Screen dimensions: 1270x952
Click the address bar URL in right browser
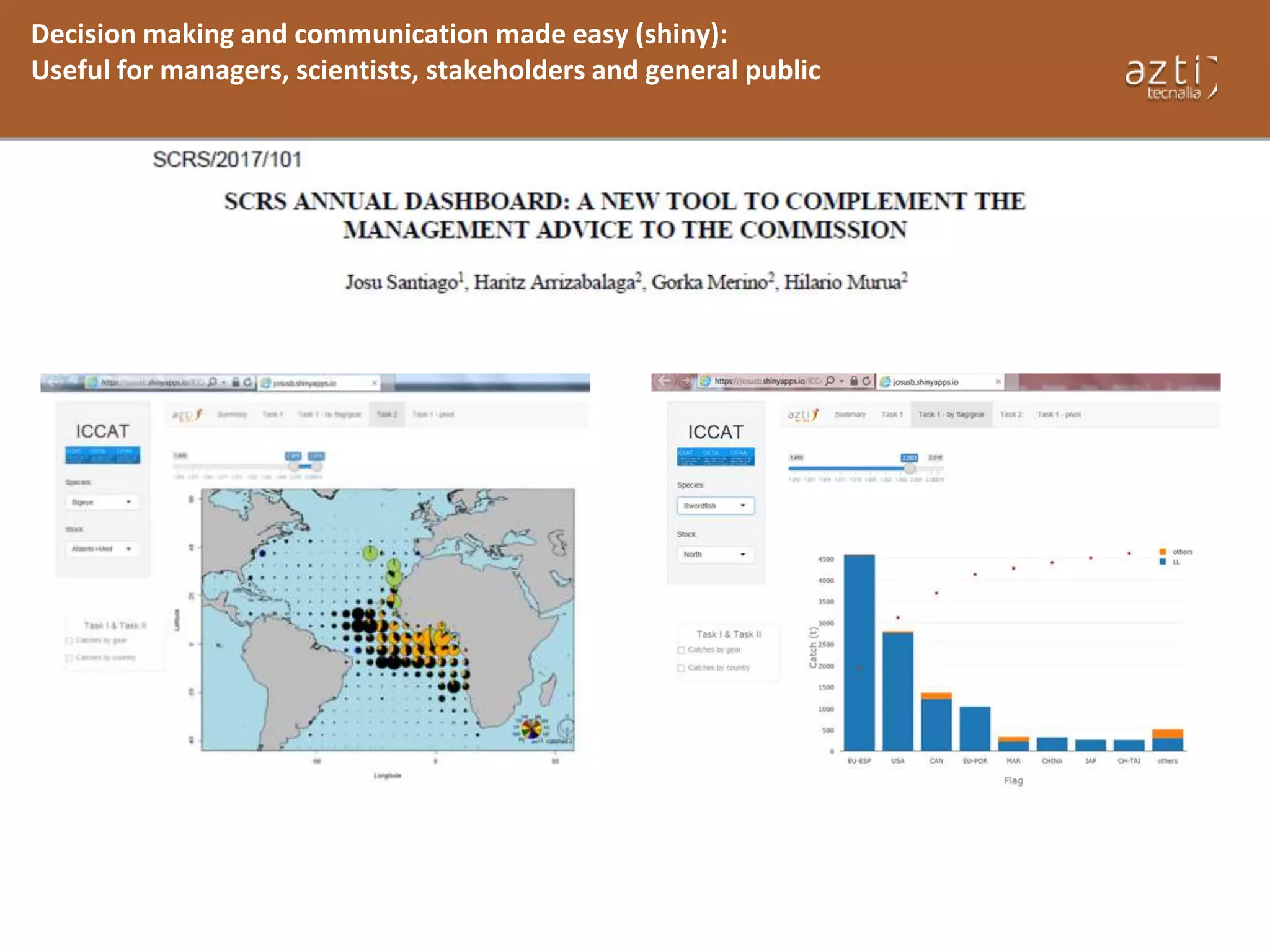tap(767, 381)
